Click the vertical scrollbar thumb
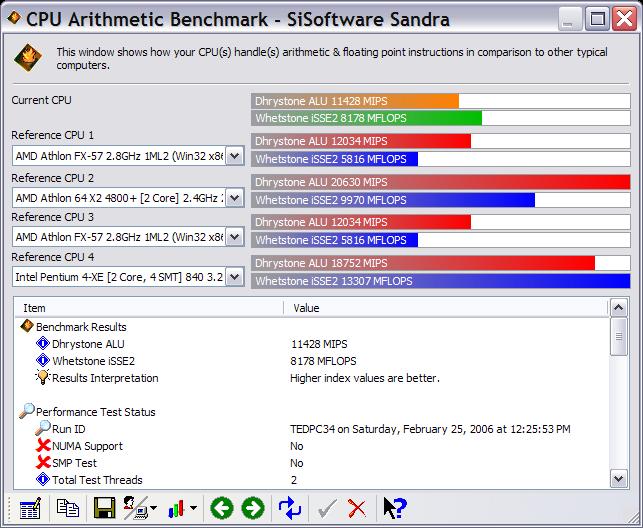The image size is (643, 528). point(619,337)
